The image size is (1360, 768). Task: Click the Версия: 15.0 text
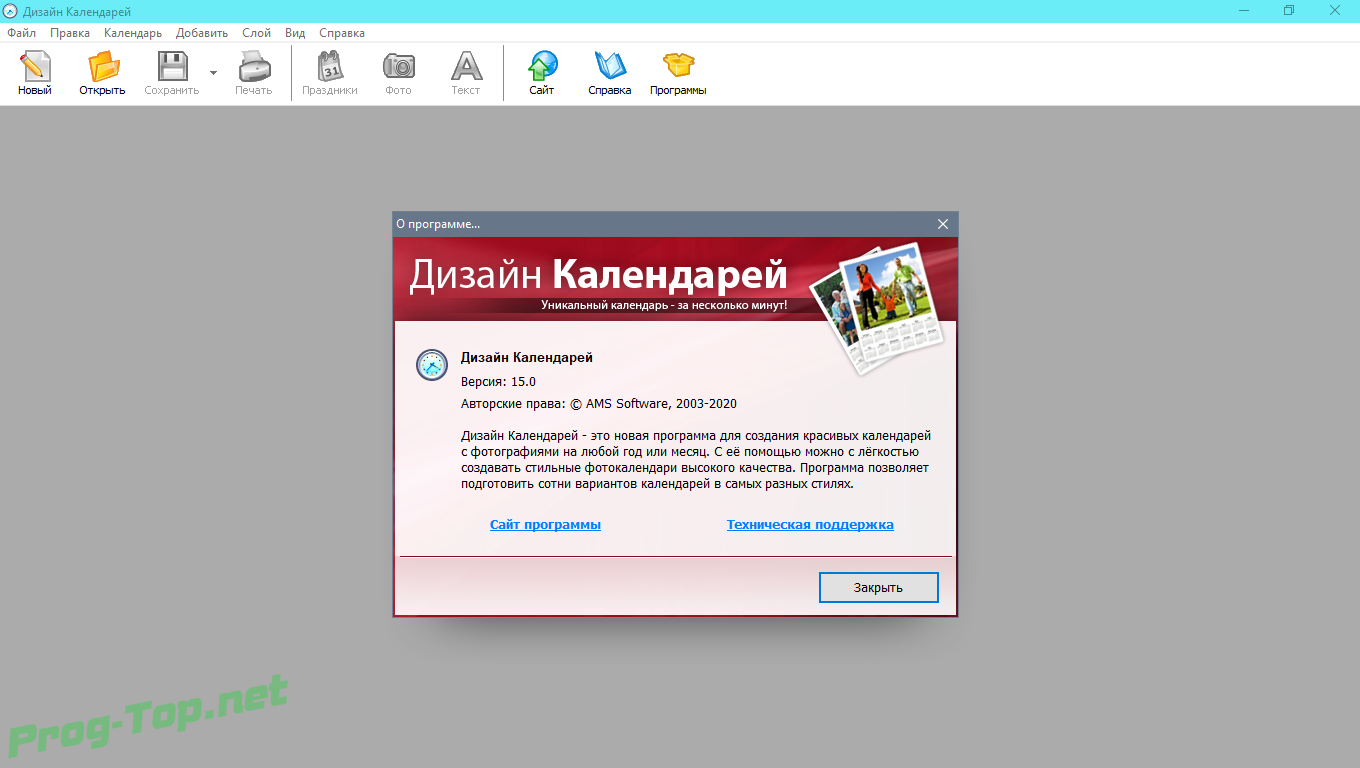[498, 382]
